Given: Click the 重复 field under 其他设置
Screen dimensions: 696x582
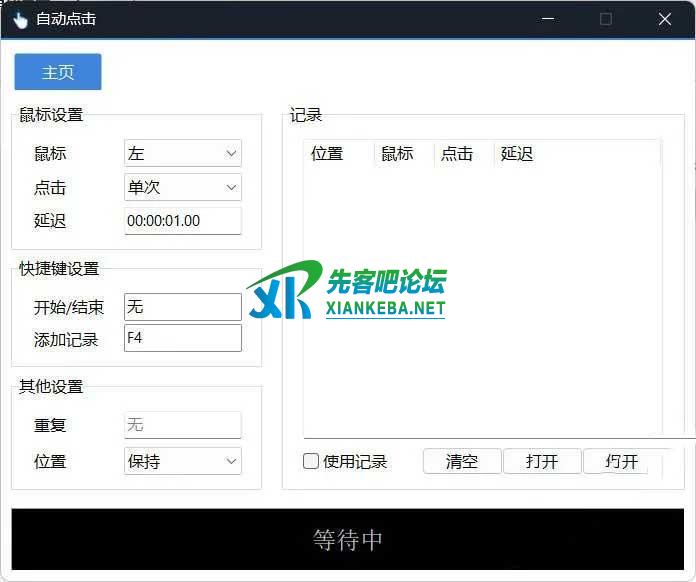Looking at the screenshot, I should coord(183,425).
